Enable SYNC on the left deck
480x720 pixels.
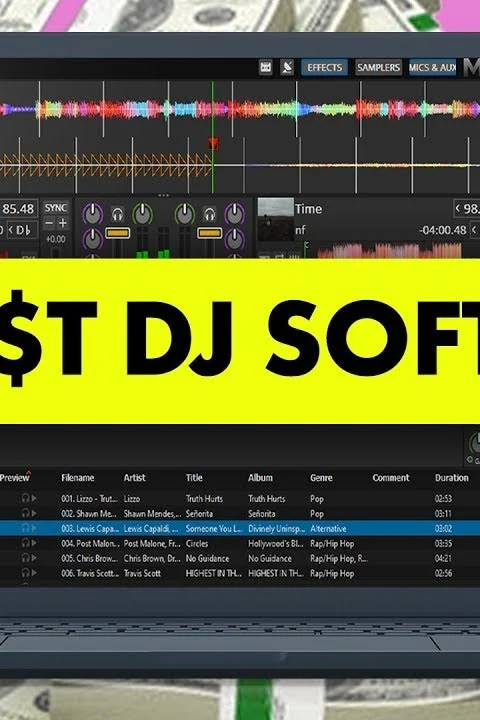(x=56, y=208)
